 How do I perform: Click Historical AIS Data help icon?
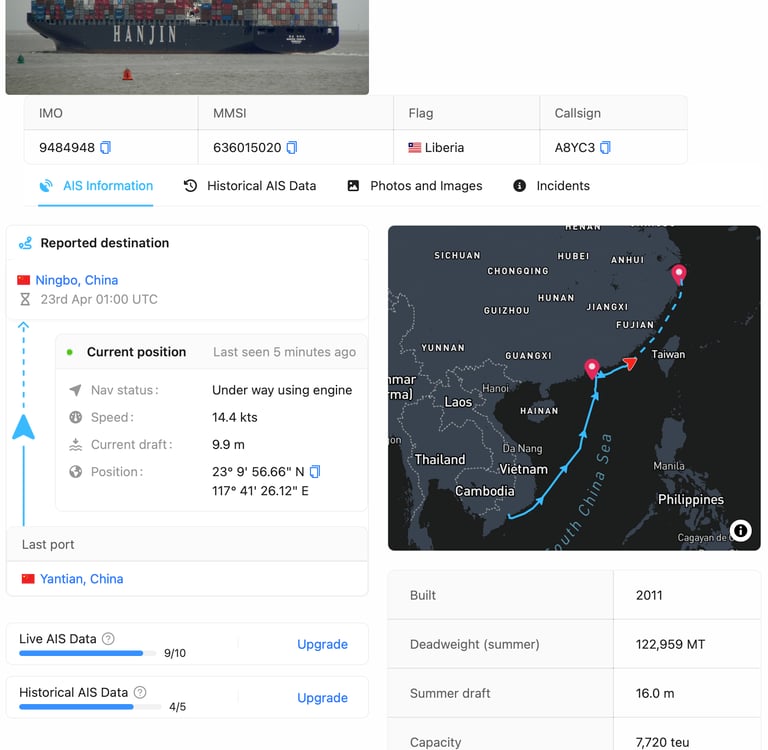(x=140, y=692)
